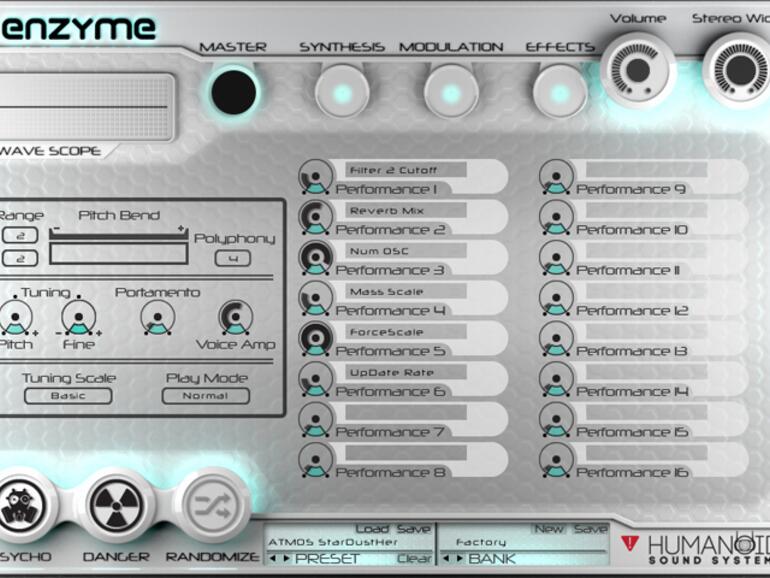The image size is (770, 578).
Task: Click the Wave Scope display
Action: [x=86, y=107]
